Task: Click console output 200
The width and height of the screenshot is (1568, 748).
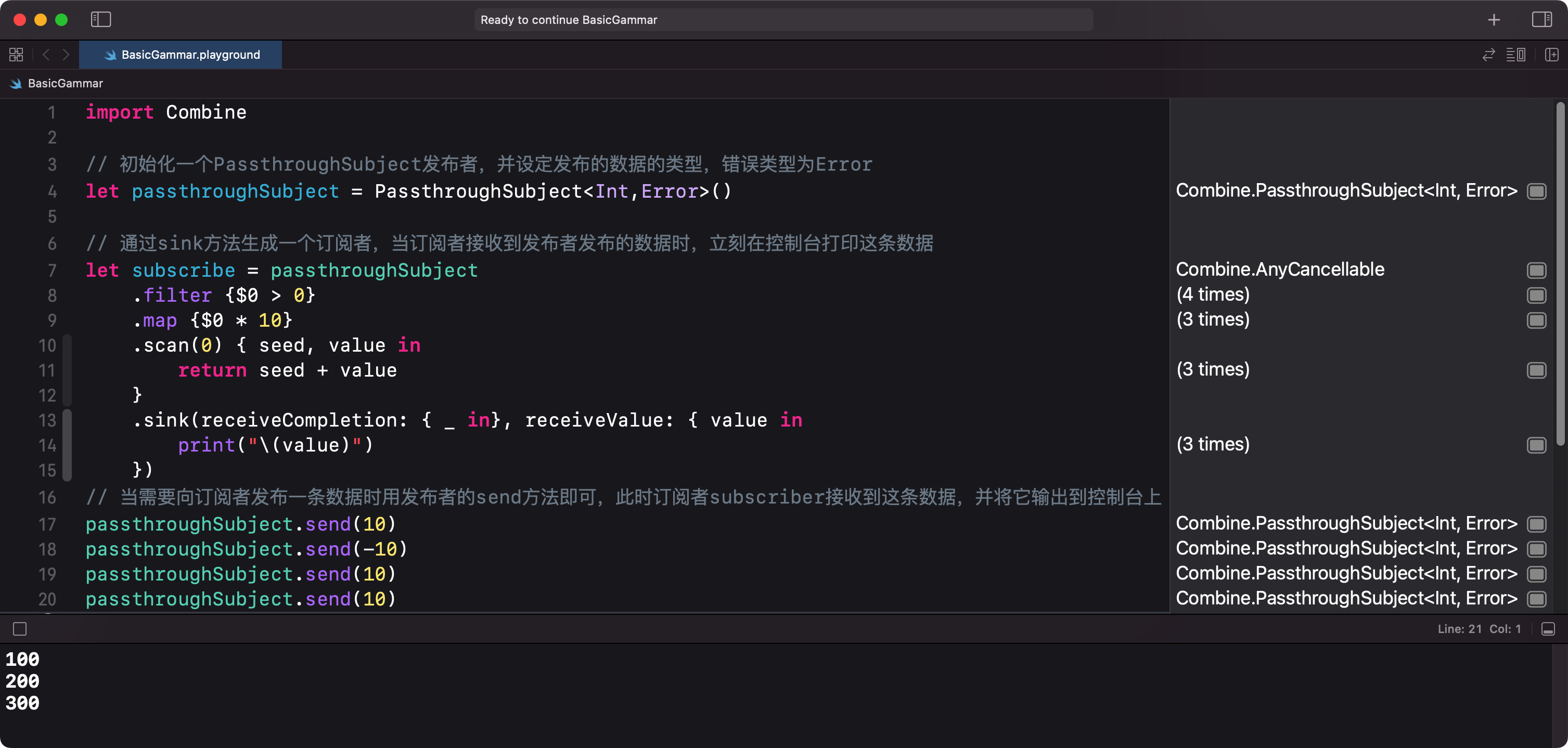Action: point(22,681)
